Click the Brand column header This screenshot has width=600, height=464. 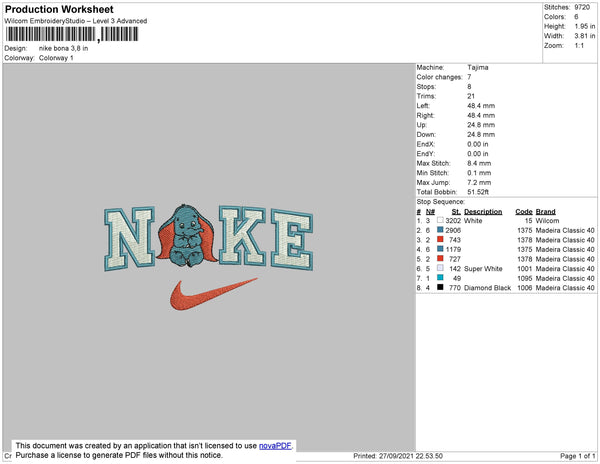click(546, 212)
